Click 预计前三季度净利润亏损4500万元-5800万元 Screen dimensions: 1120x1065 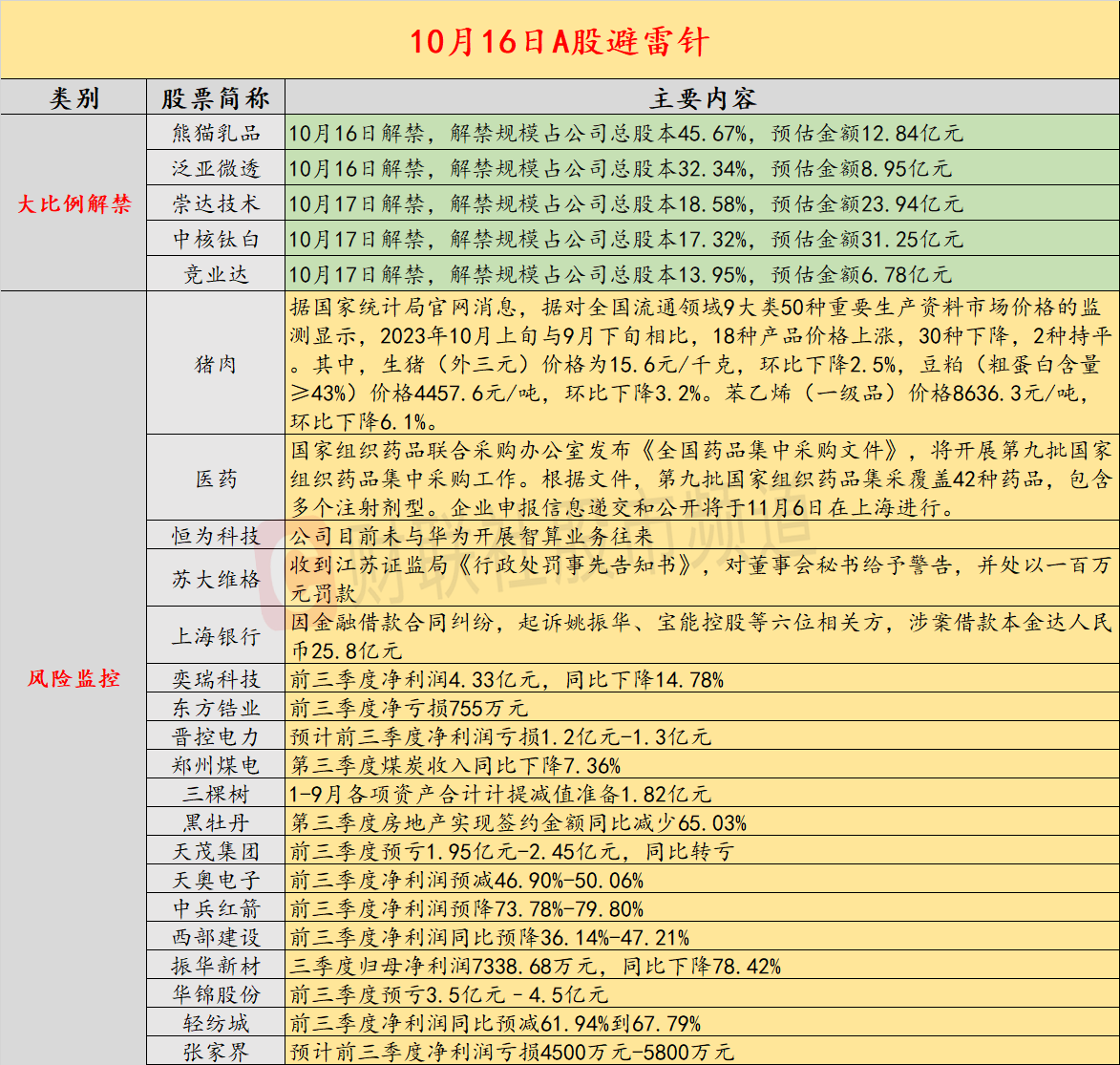(x=512, y=1052)
